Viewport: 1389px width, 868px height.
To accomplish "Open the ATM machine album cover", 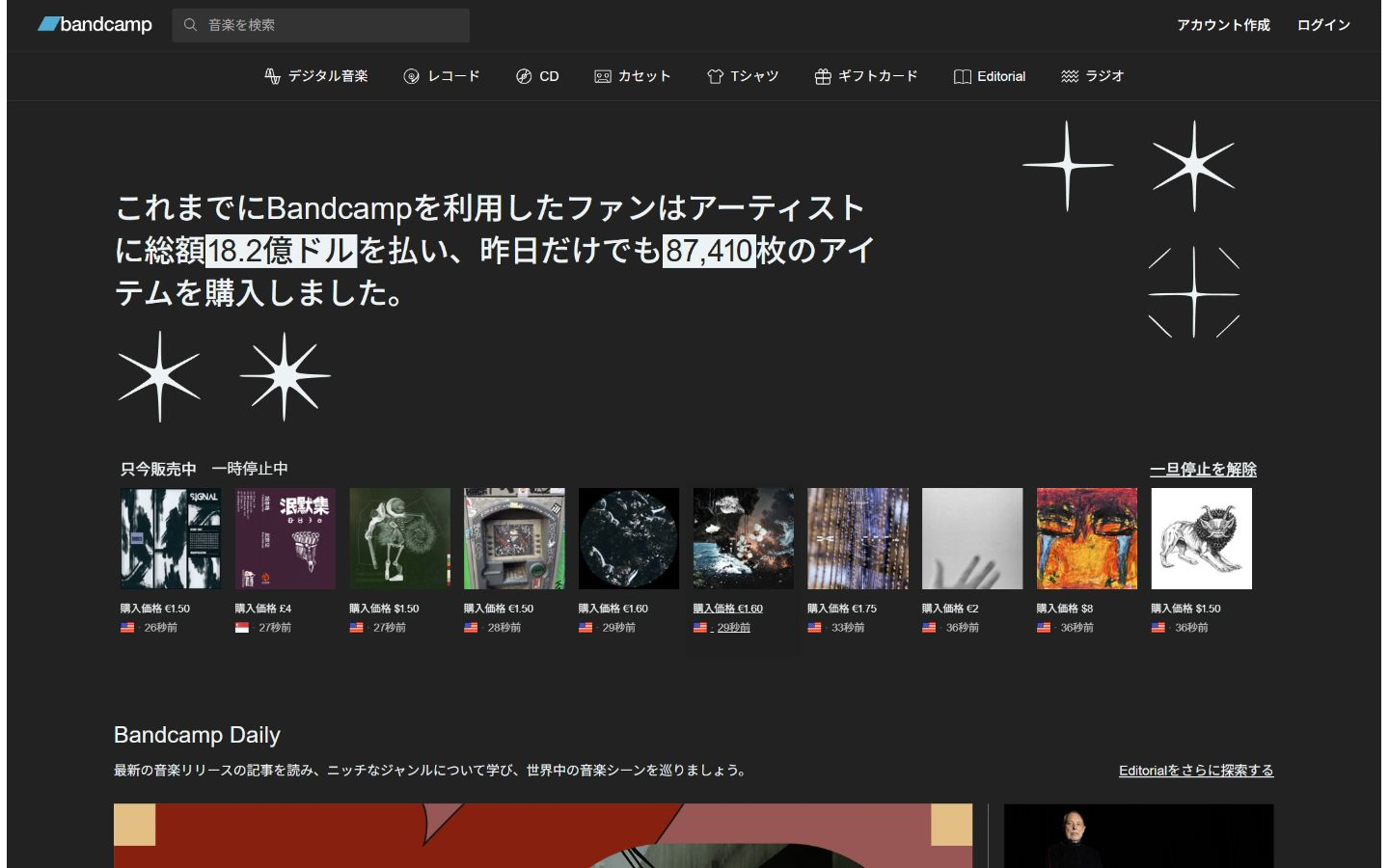I will tap(514, 538).
